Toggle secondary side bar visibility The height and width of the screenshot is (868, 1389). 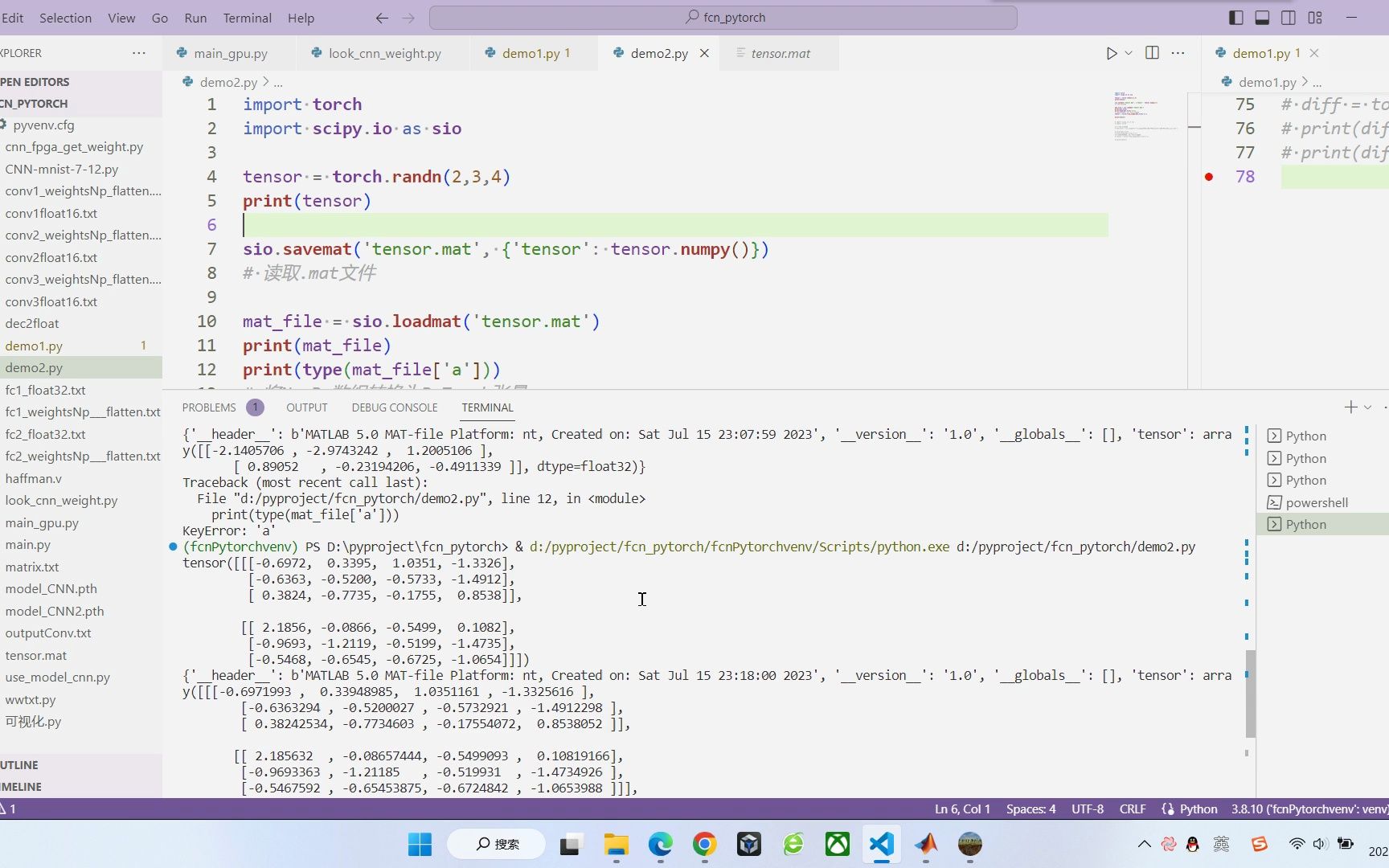point(1289,18)
